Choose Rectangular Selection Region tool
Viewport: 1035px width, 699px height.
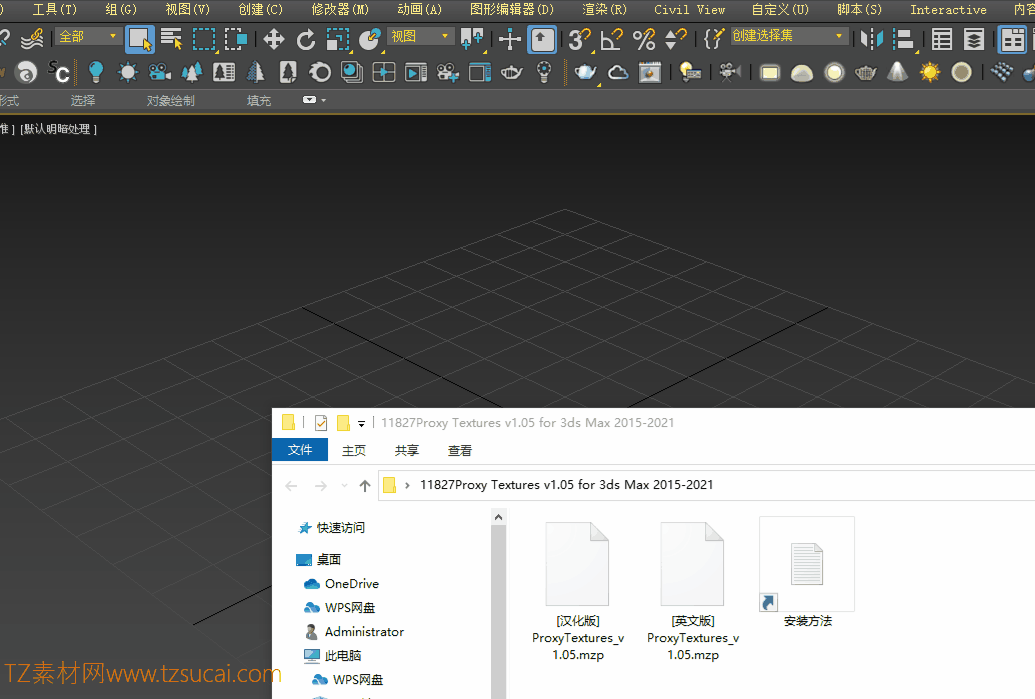pyautogui.click(x=204, y=39)
